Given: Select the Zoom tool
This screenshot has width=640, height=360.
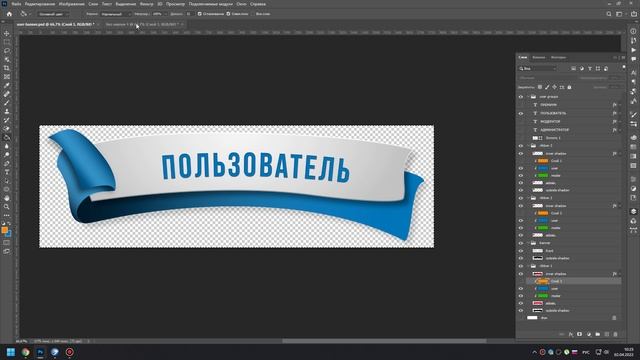Looking at the screenshot, I should click(x=7, y=207).
